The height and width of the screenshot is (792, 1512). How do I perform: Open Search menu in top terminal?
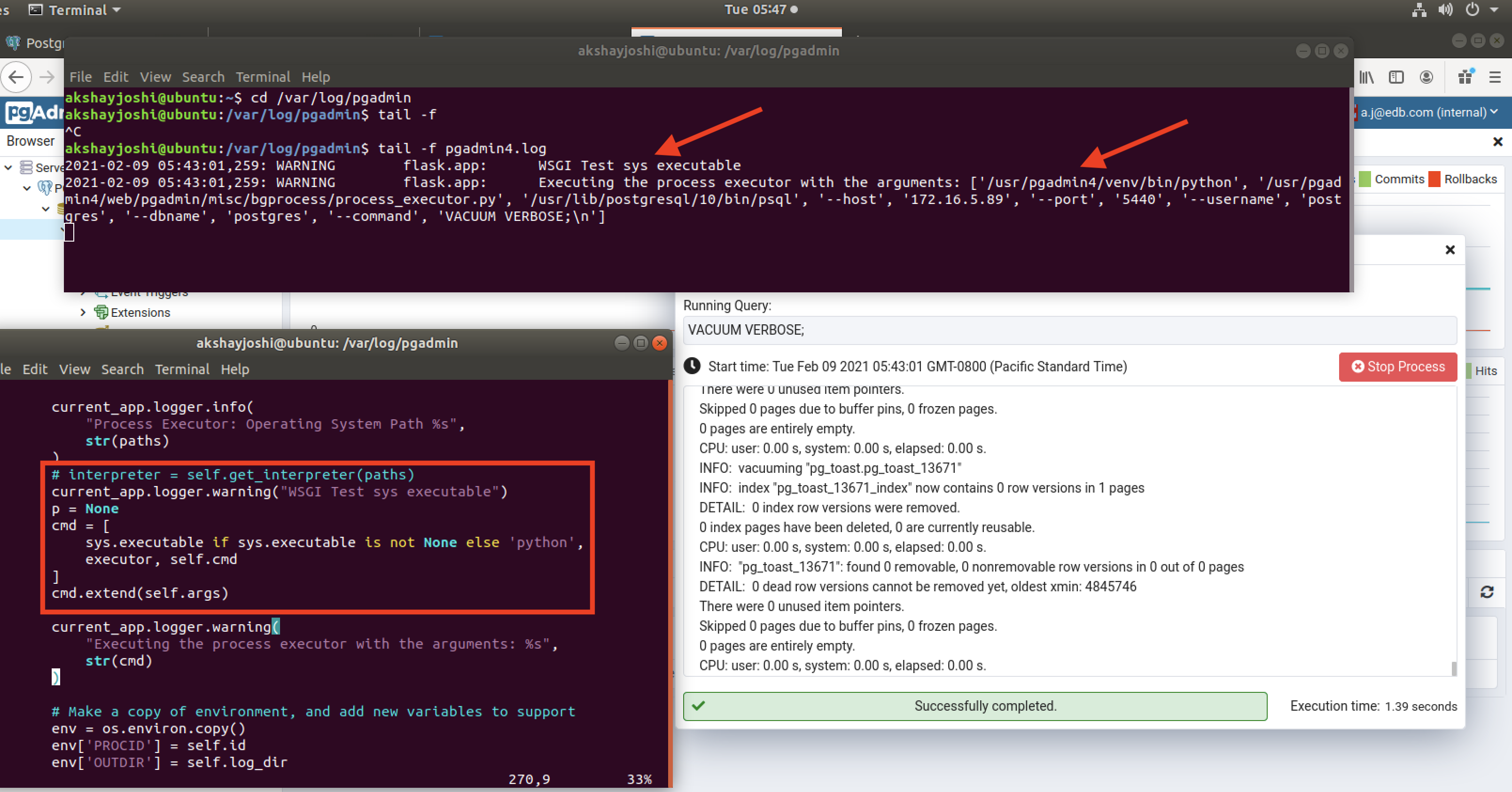203,77
